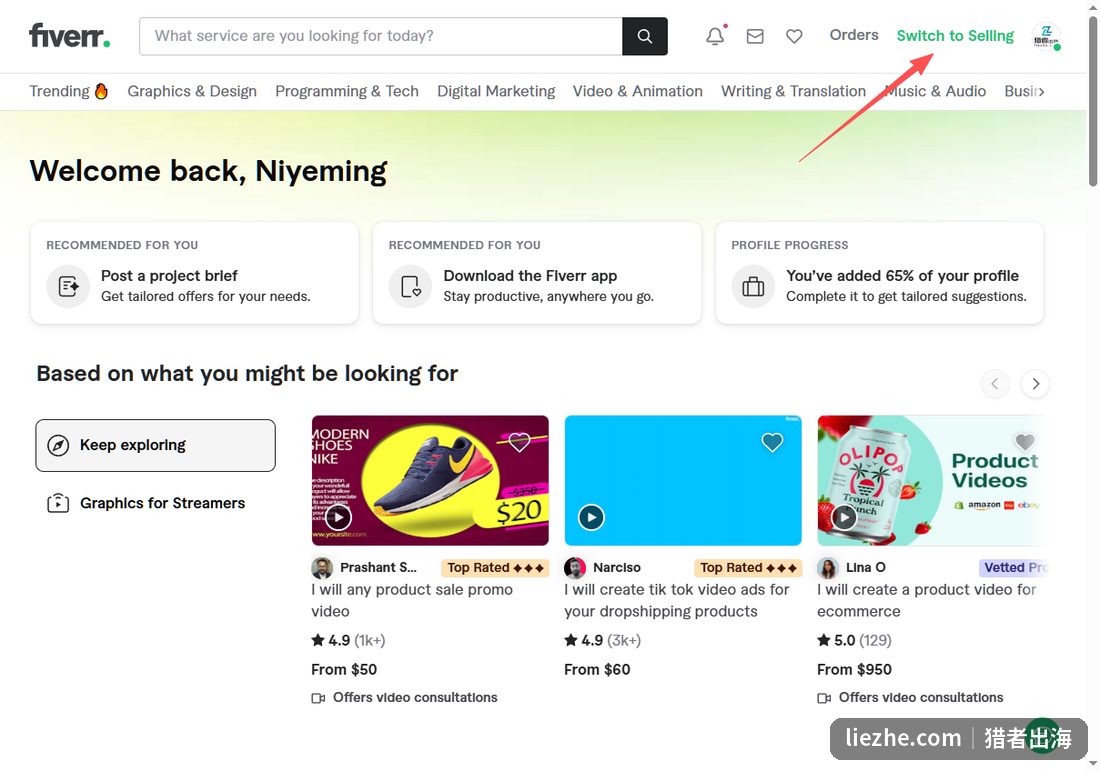Image resolution: width=1100 pixels, height=772 pixels.
Task: Click 'From $60' price text
Action: [x=597, y=670]
